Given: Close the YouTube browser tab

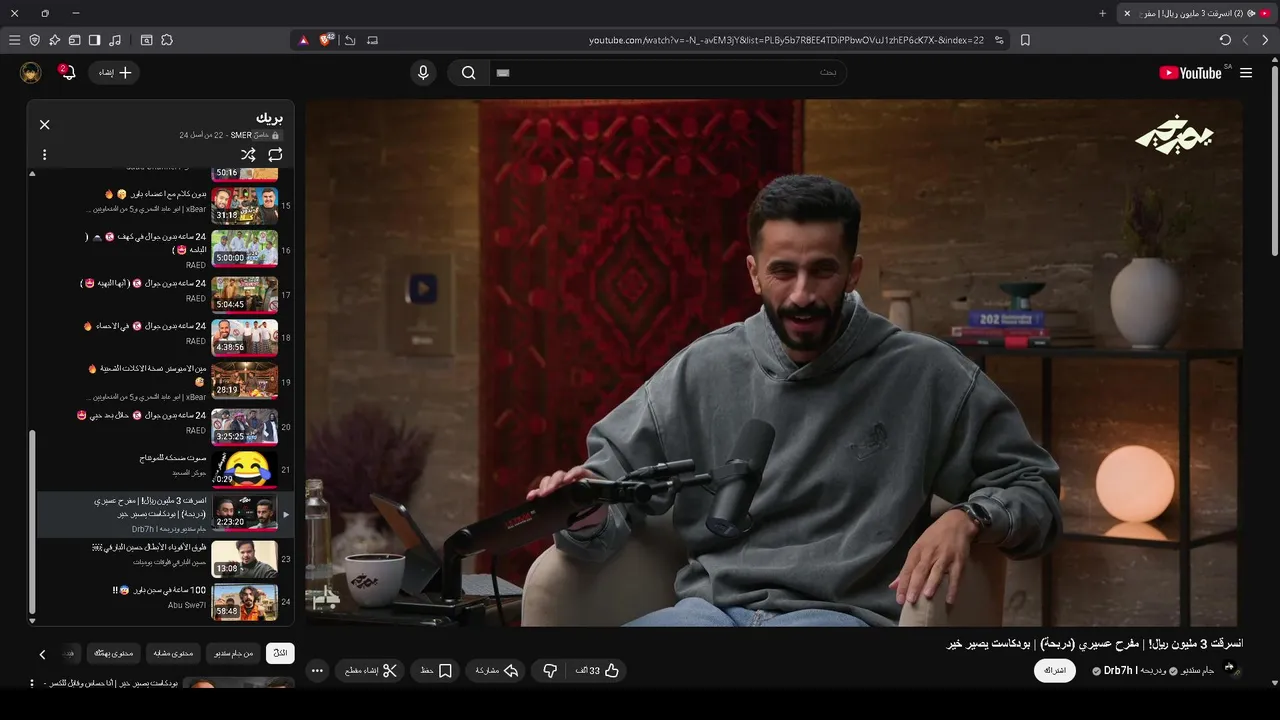Looking at the screenshot, I should click(1127, 13).
